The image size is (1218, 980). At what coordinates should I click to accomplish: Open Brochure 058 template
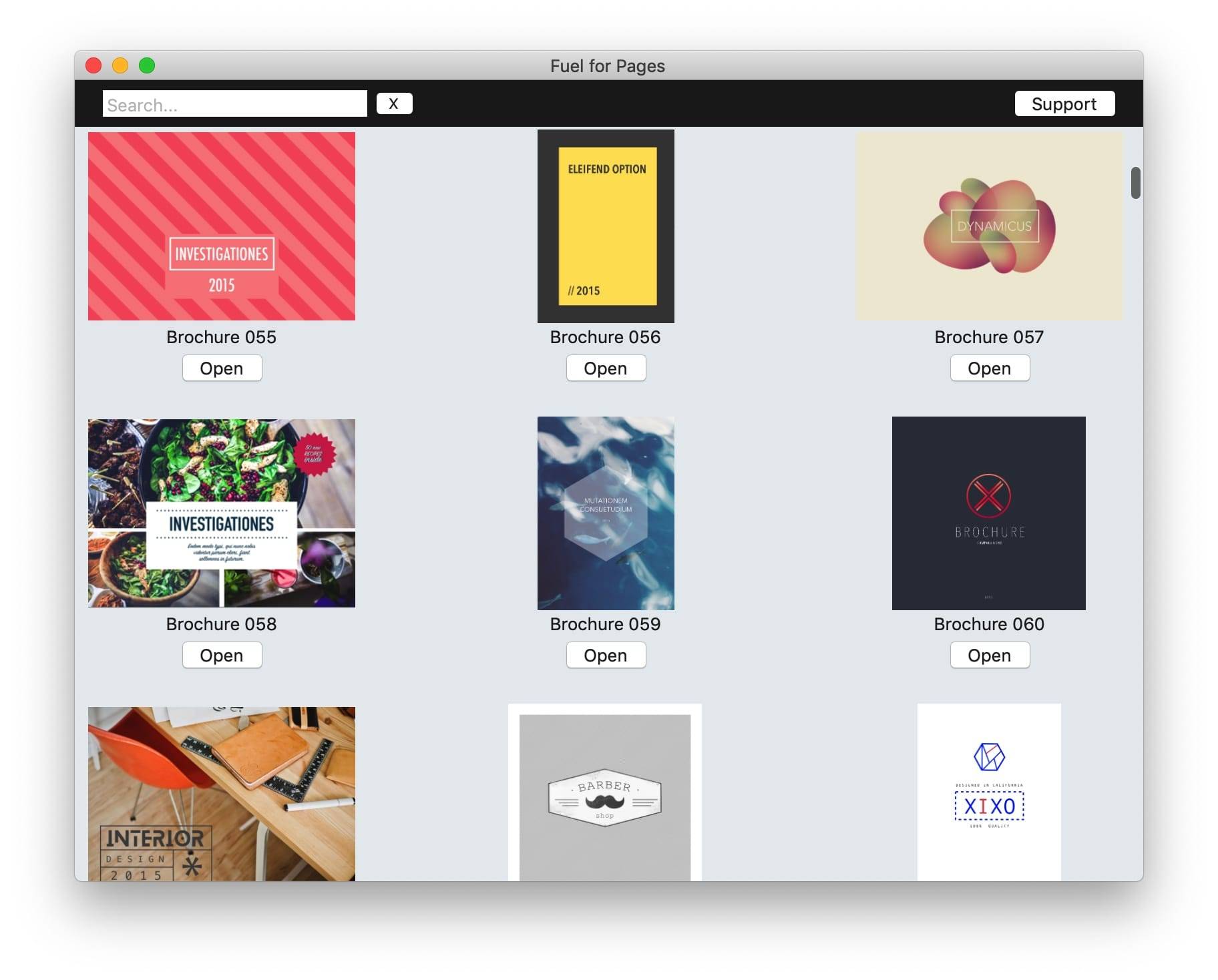(222, 656)
